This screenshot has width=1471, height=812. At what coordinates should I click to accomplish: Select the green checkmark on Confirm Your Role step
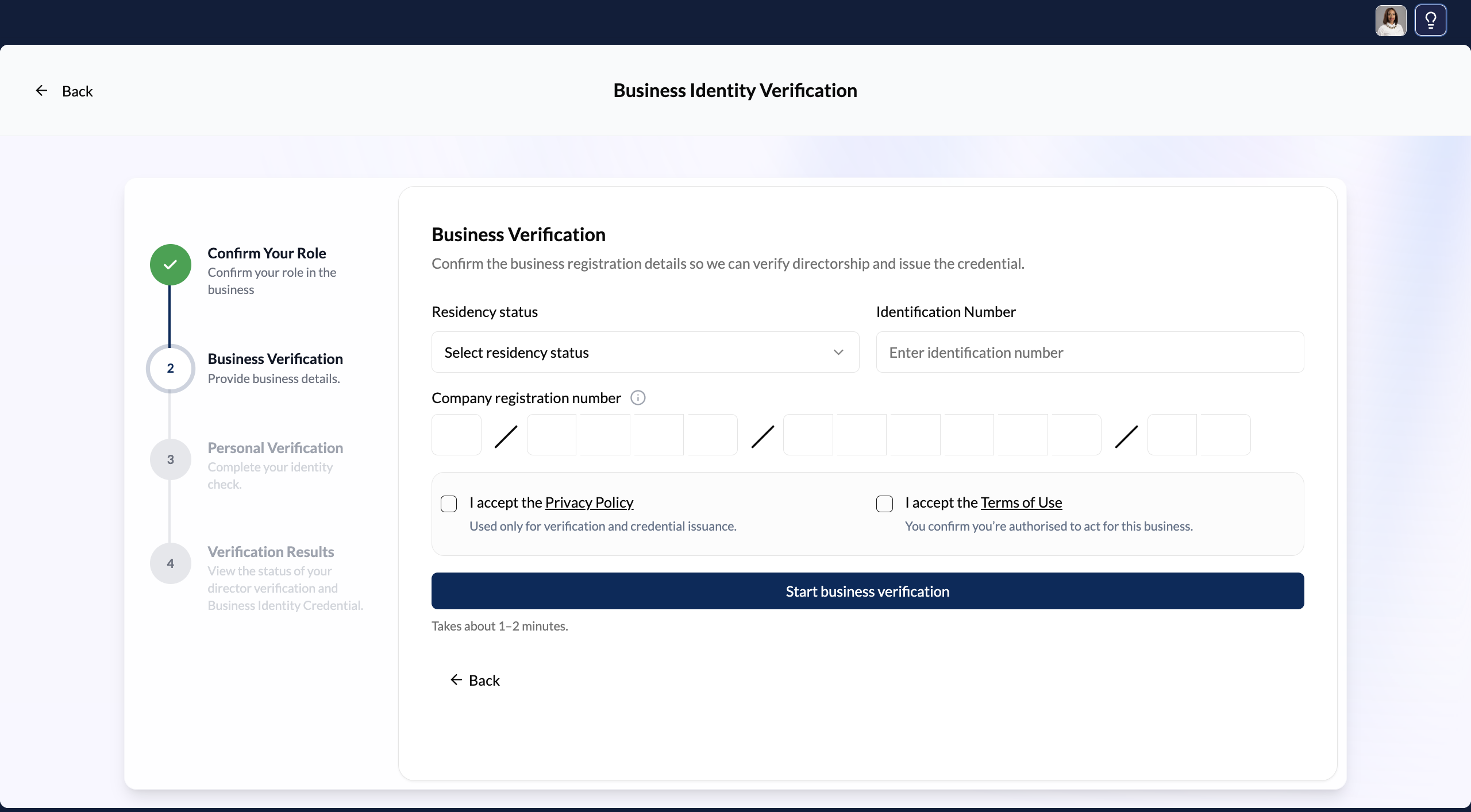(x=170, y=264)
